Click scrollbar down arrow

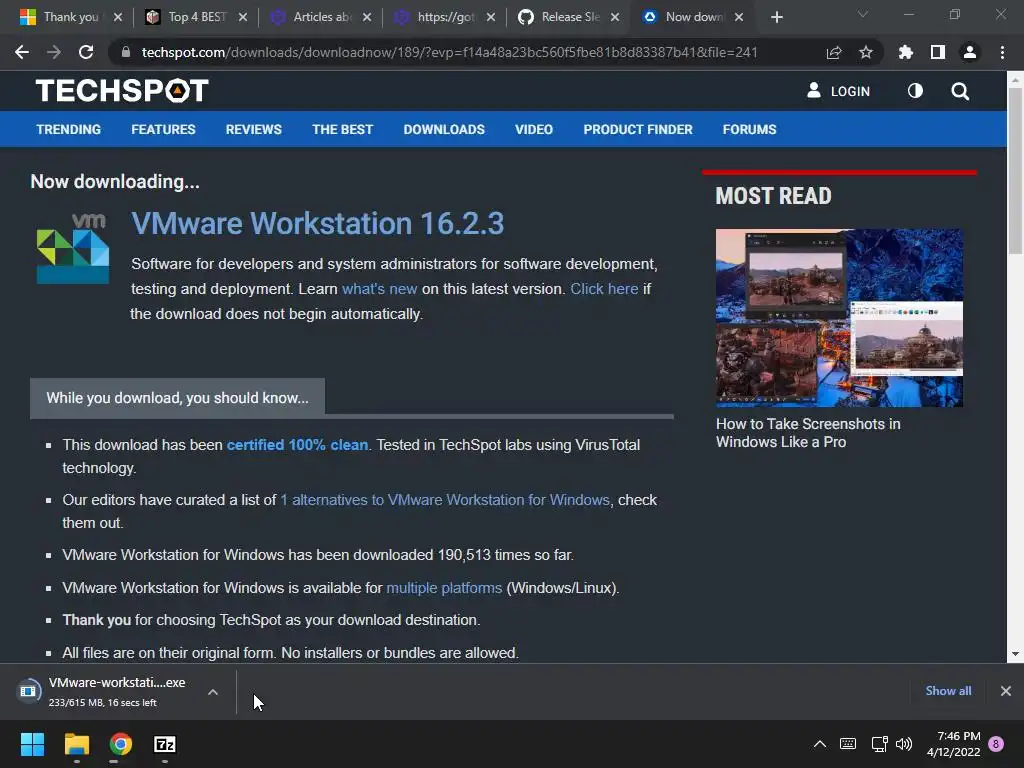(x=1014, y=654)
